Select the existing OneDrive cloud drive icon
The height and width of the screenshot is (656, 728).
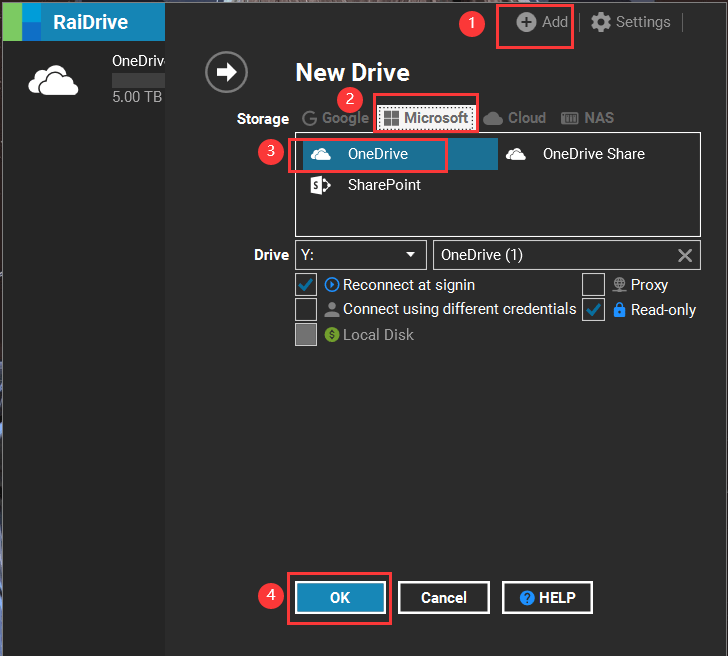pyautogui.click(x=53, y=80)
